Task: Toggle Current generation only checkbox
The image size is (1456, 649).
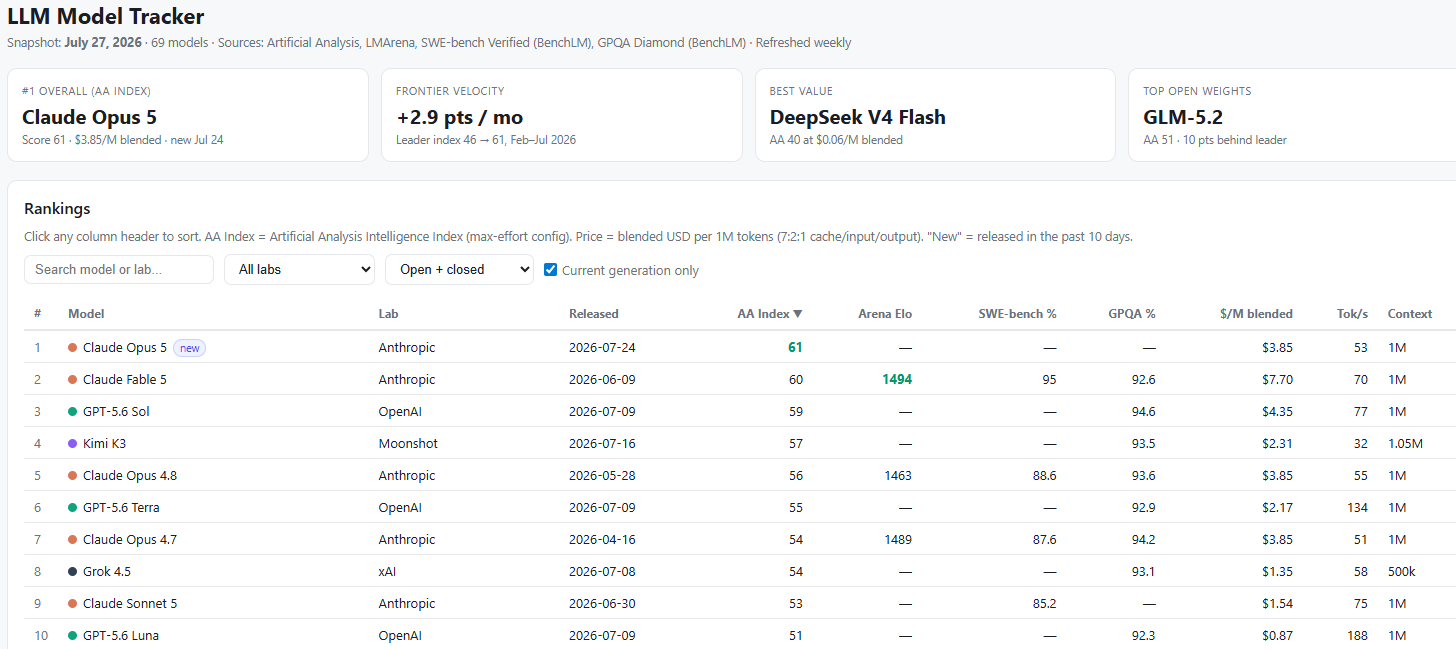Action: pos(550,270)
